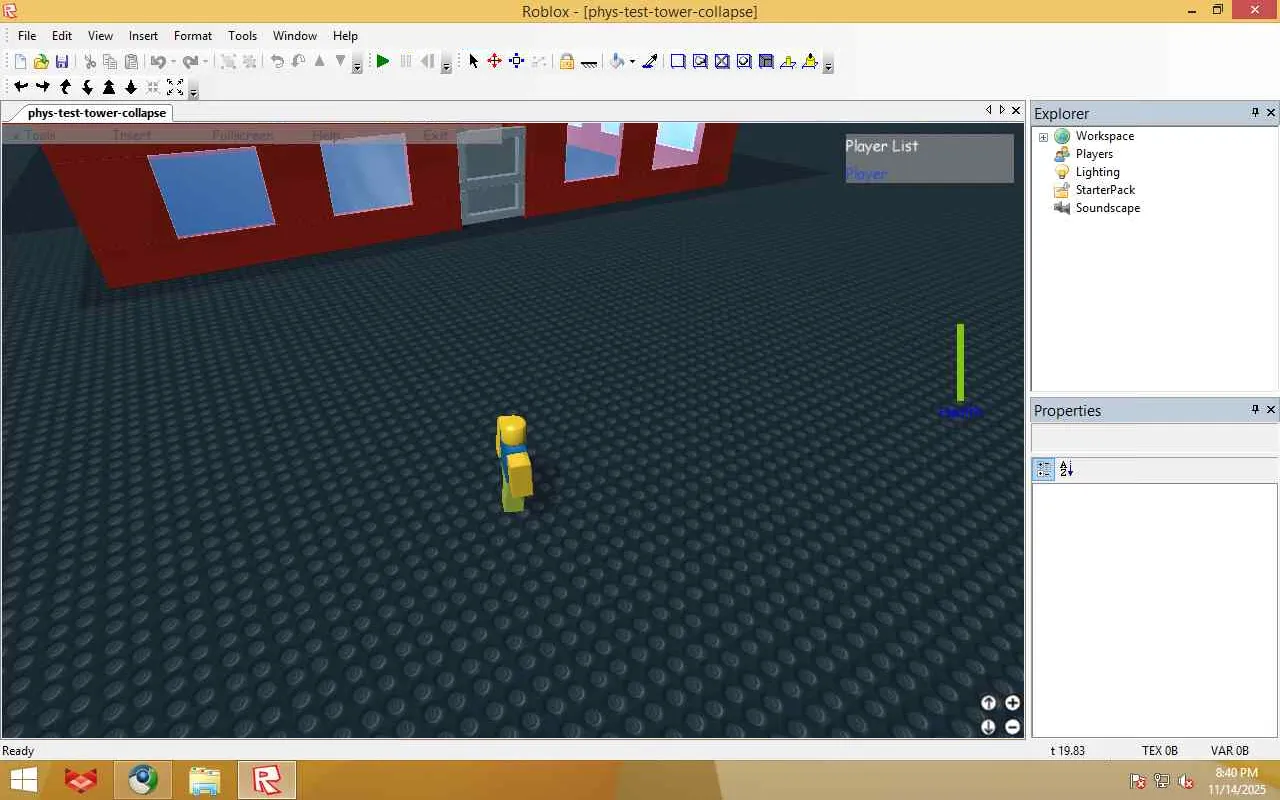1280x800 pixels.
Task: Select the phys-test-tower-collapse document tab
Action: 97,113
